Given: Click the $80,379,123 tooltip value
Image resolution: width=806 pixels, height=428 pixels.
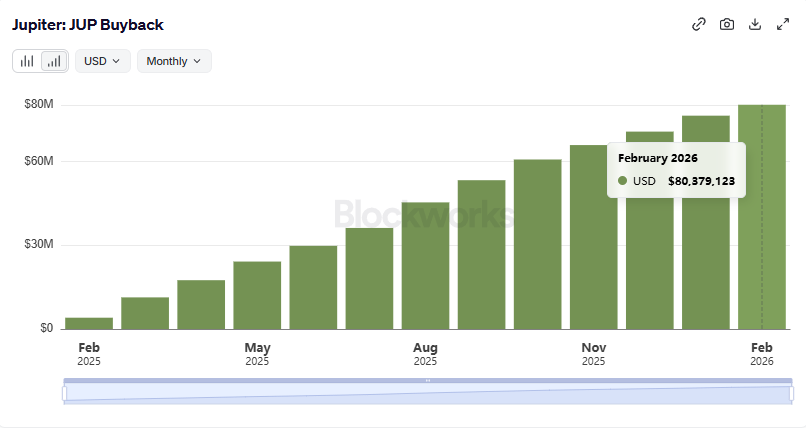Looking at the screenshot, I should (x=701, y=181).
